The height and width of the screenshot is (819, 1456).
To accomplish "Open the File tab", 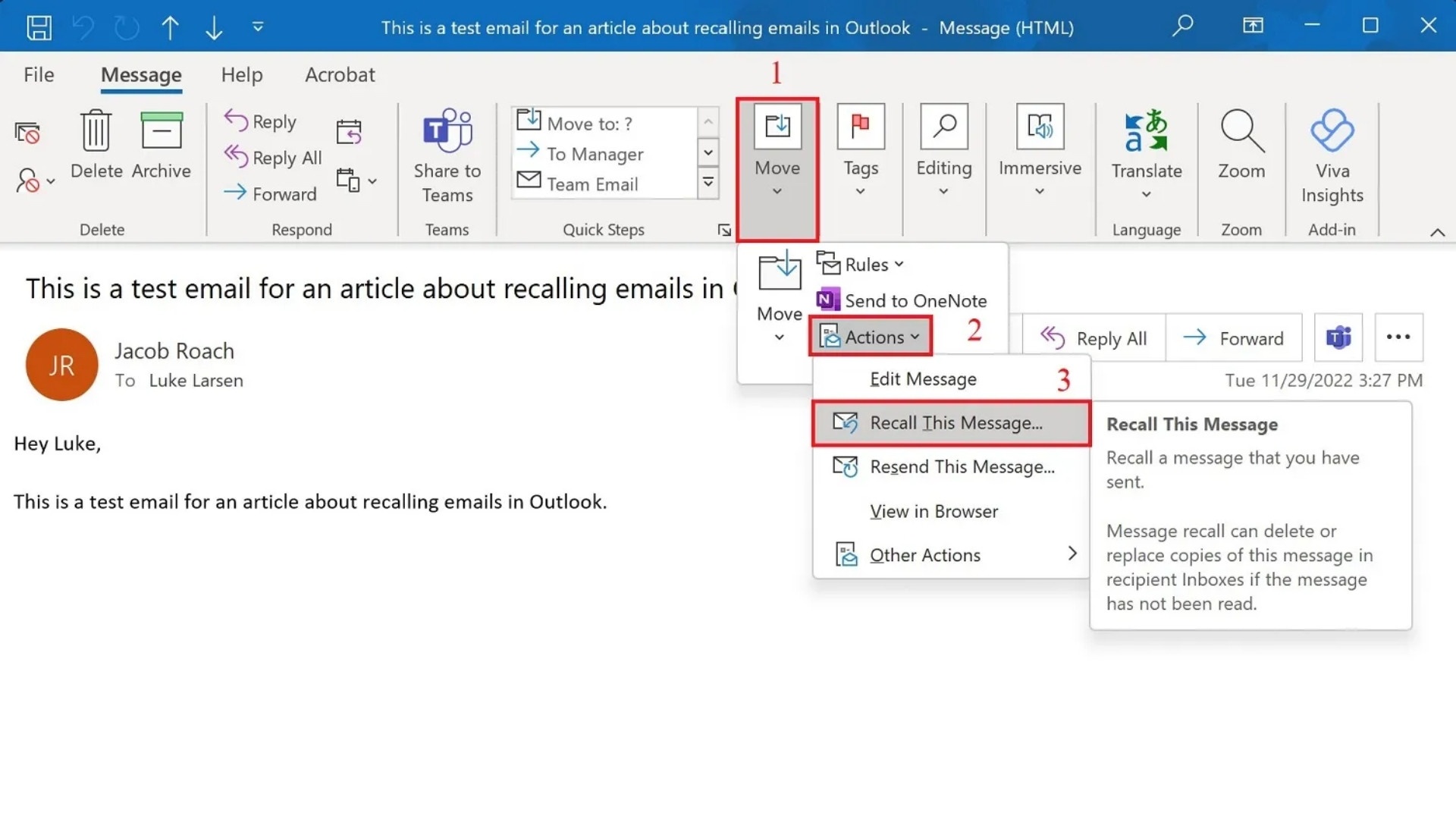I will pyautogui.click(x=39, y=74).
